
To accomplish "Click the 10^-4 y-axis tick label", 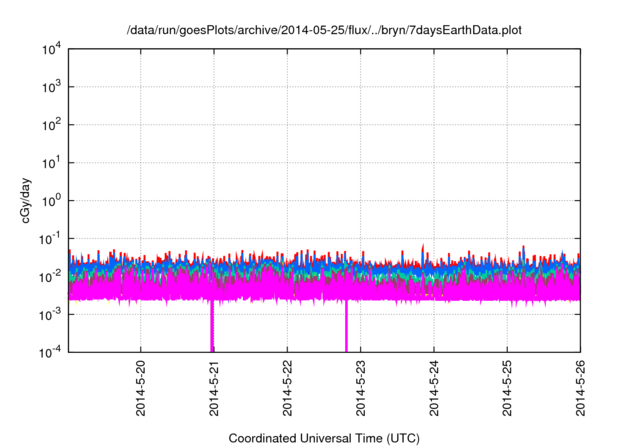I will click(50, 352).
